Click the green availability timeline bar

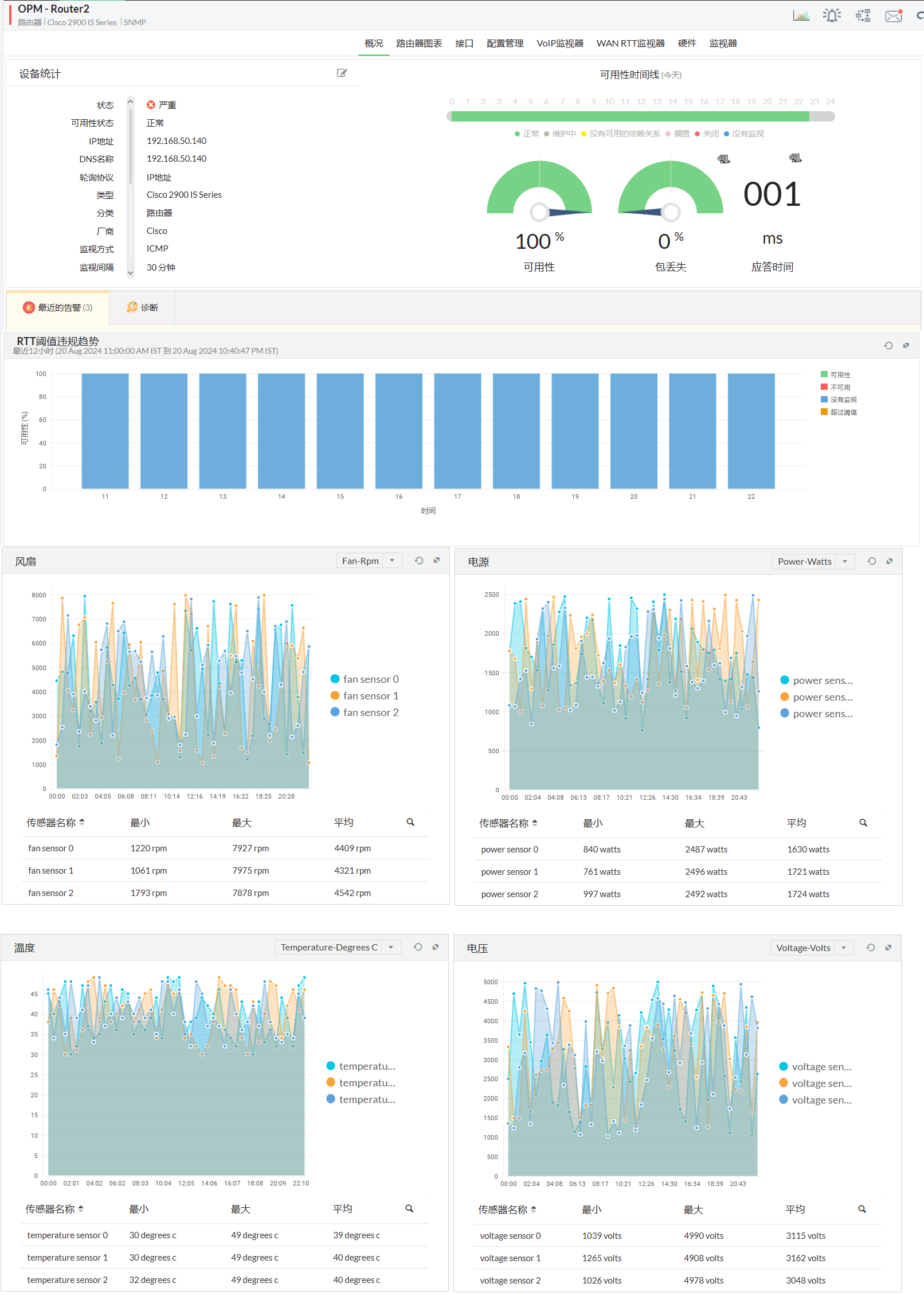(630, 116)
